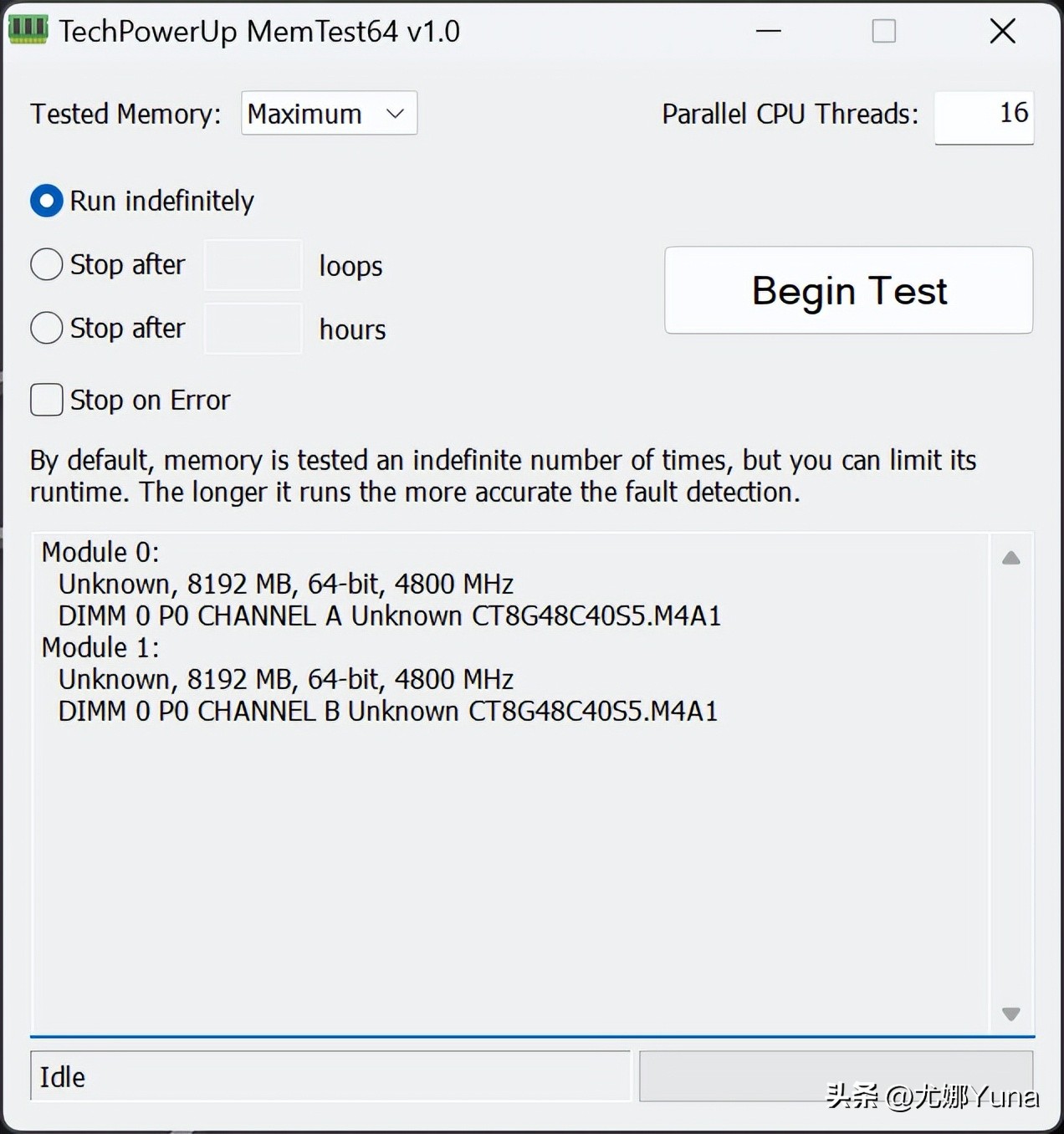Click the hours count input box
The height and width of the screenshot is (1134, 1064).
(253, 329)
